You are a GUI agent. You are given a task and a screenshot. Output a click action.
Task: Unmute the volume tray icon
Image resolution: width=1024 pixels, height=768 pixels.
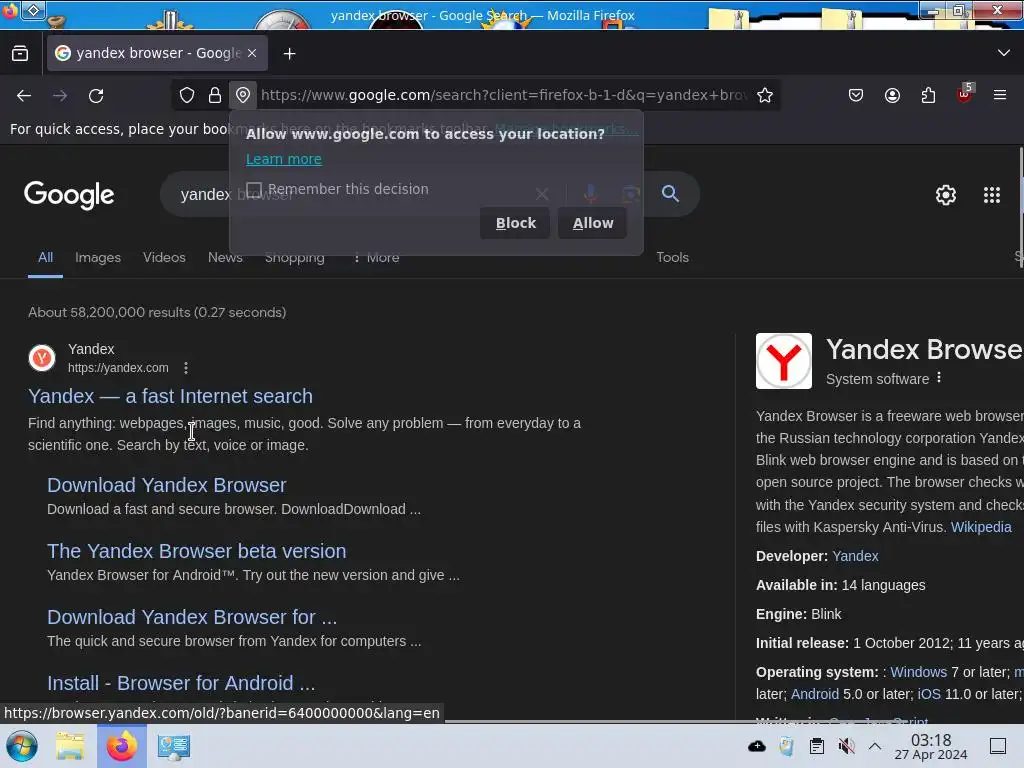846,746
